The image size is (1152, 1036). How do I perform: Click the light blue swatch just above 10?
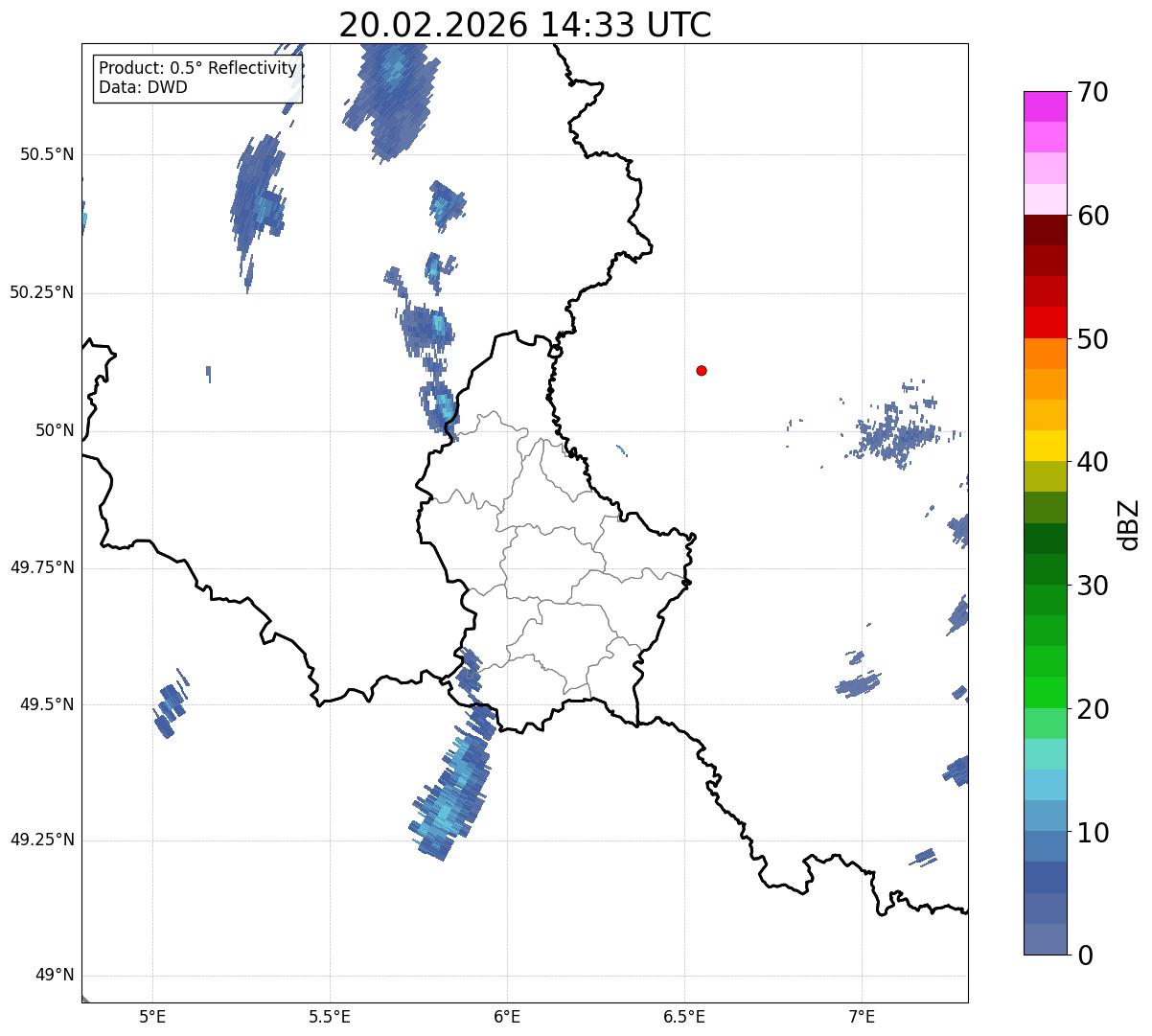pyautogui.click(x=1046, y=816)
